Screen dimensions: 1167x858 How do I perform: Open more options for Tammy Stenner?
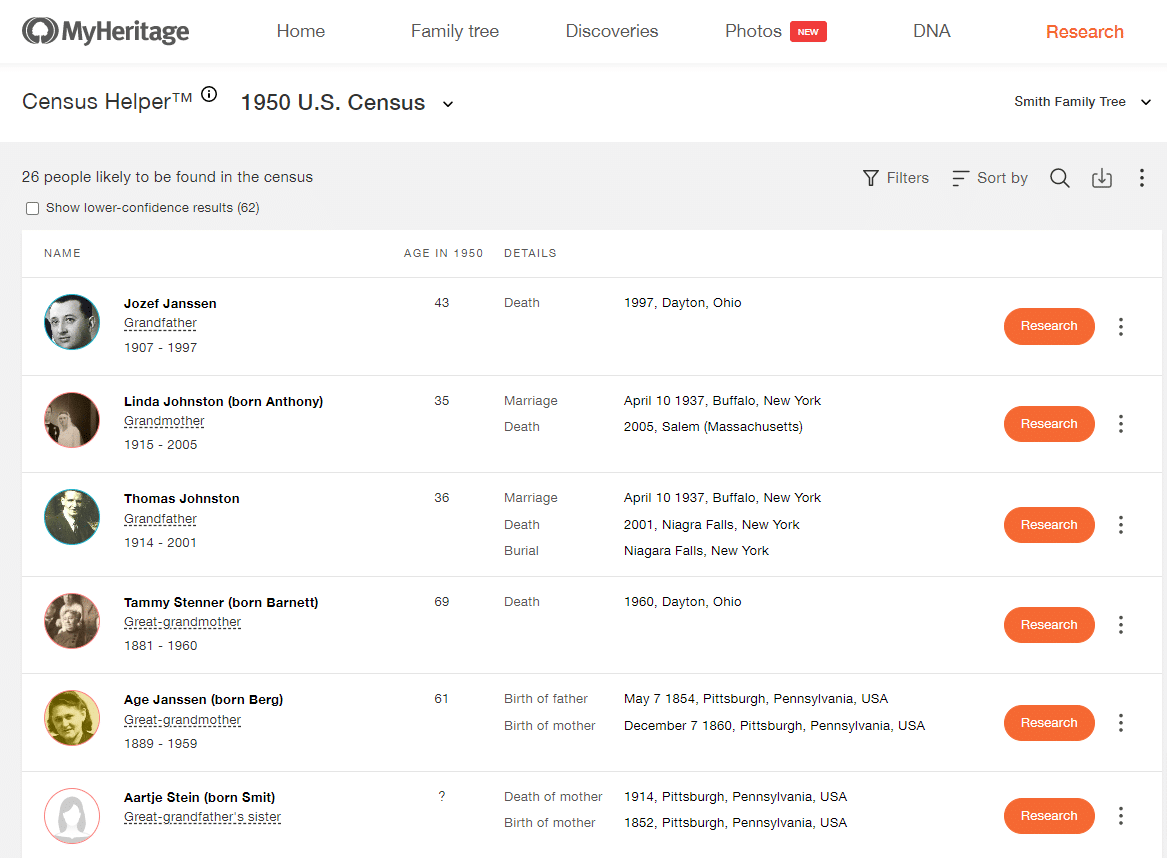[x=1121, y=625]
